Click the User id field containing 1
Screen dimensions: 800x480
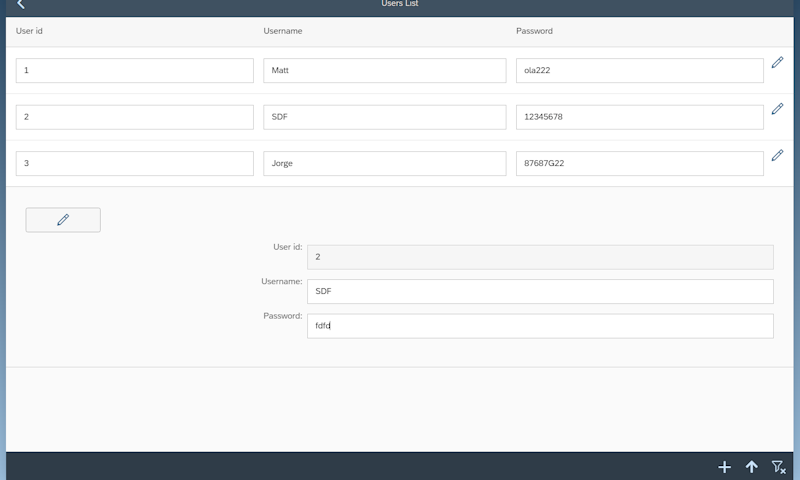point(135,71)
